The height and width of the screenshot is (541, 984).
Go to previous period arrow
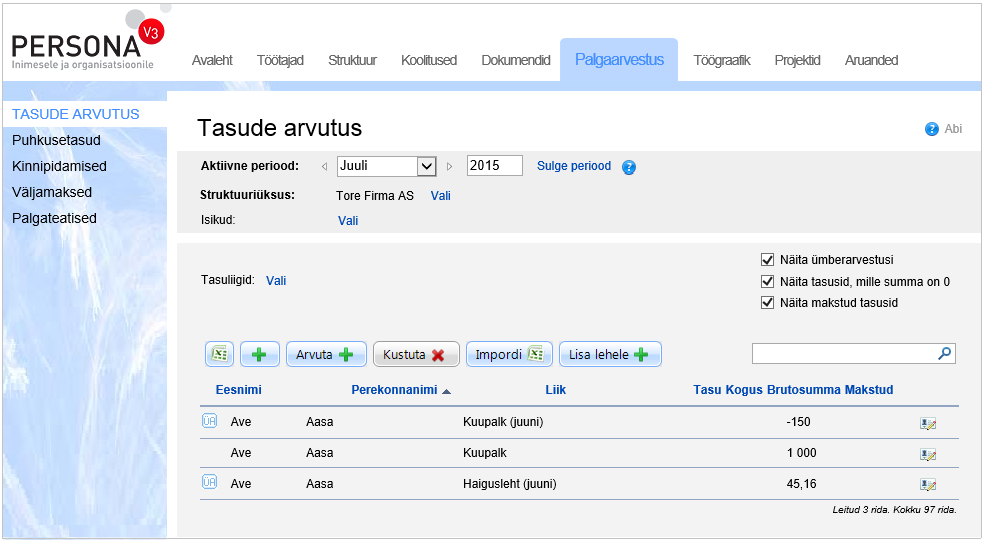tap(324, 167)
